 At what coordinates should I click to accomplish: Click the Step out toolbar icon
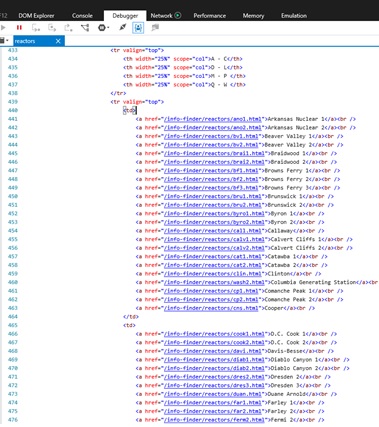(68, 28)
